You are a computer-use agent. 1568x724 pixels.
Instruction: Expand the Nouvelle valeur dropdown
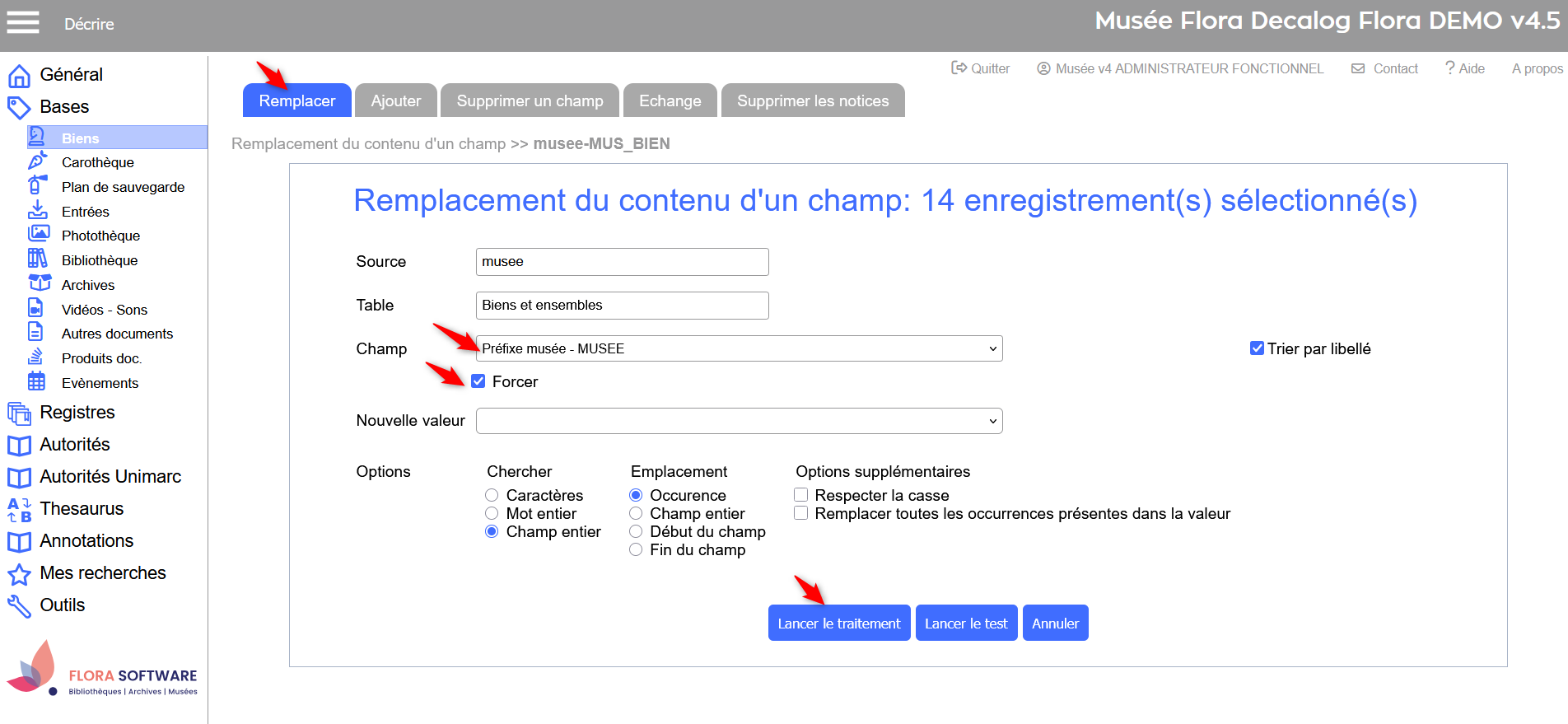[739, 421]
